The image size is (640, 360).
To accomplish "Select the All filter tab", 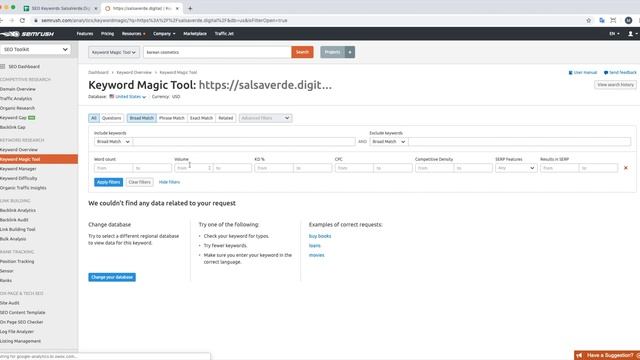I will tap(94, 118).
